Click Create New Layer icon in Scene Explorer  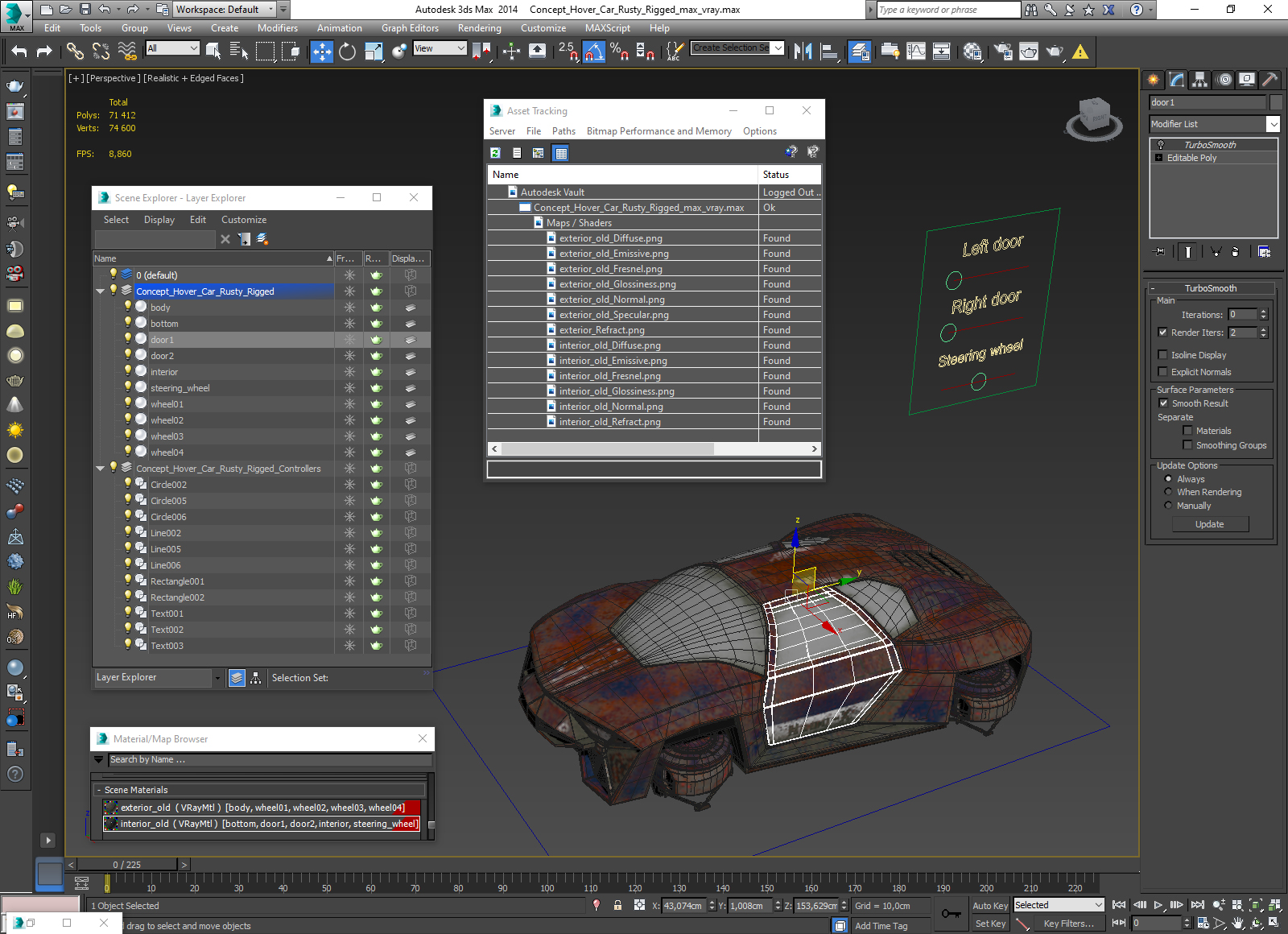(262, 239)
